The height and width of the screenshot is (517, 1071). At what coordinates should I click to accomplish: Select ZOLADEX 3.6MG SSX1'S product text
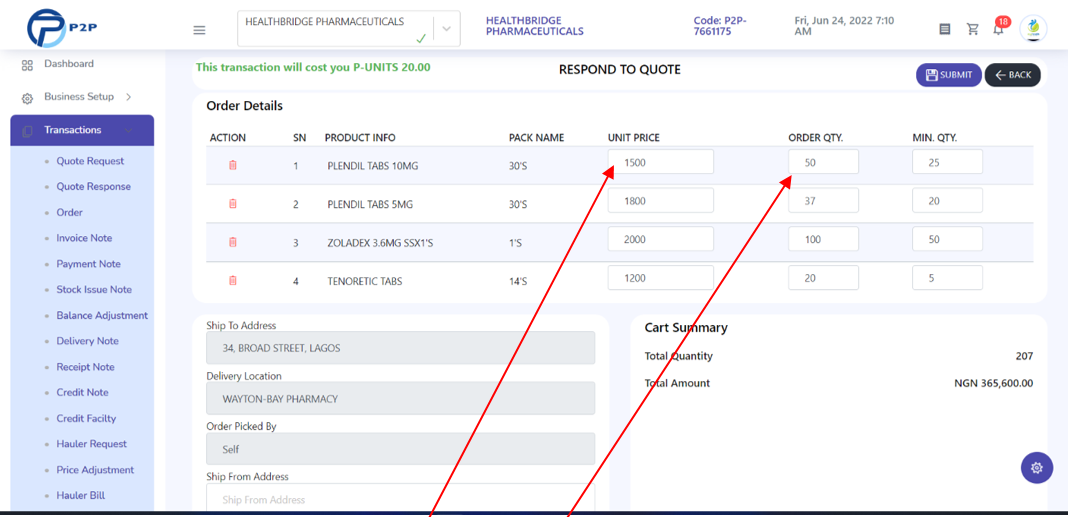[x=380, y=242]
